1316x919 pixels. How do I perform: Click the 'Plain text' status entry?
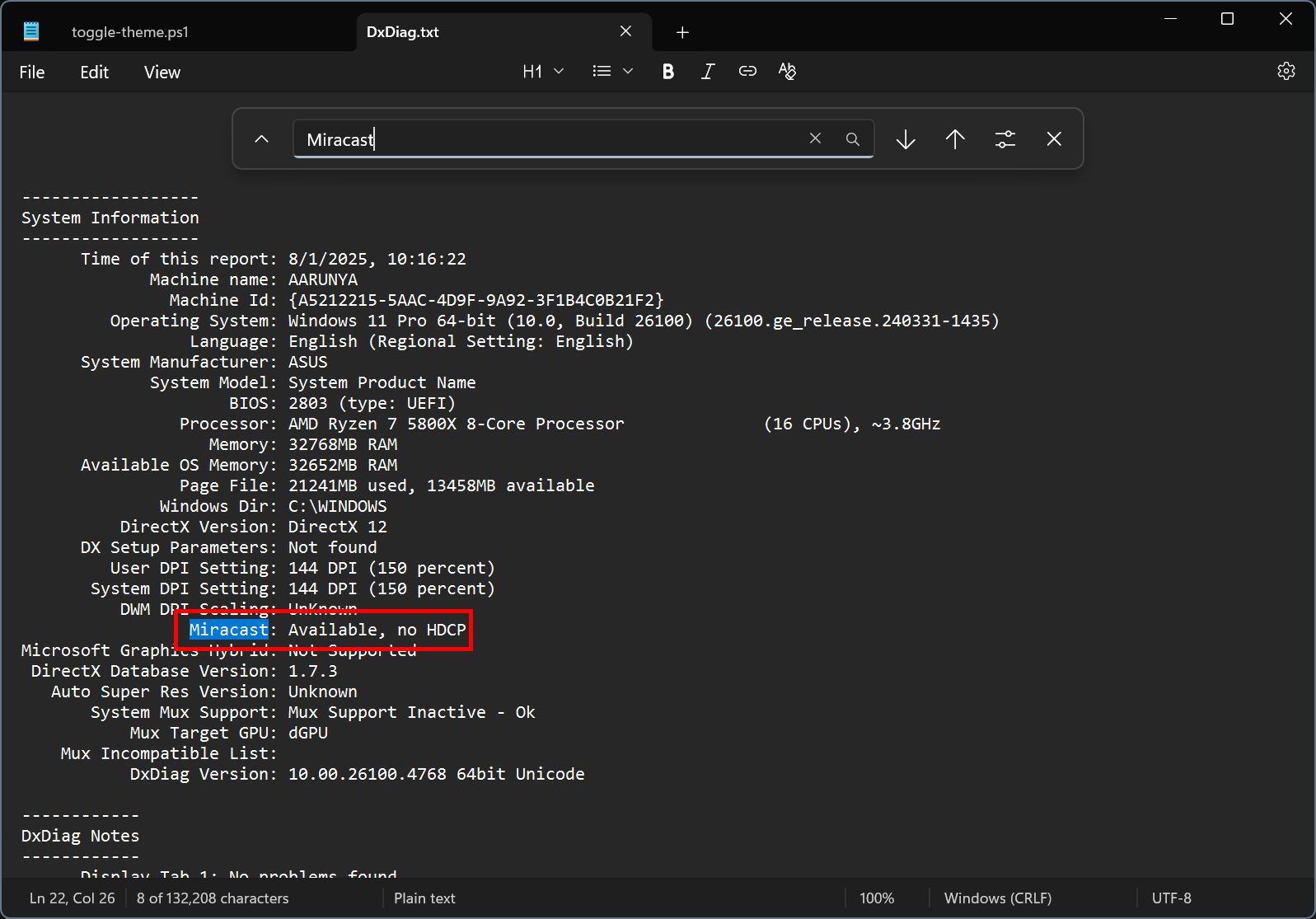(424, 898)
